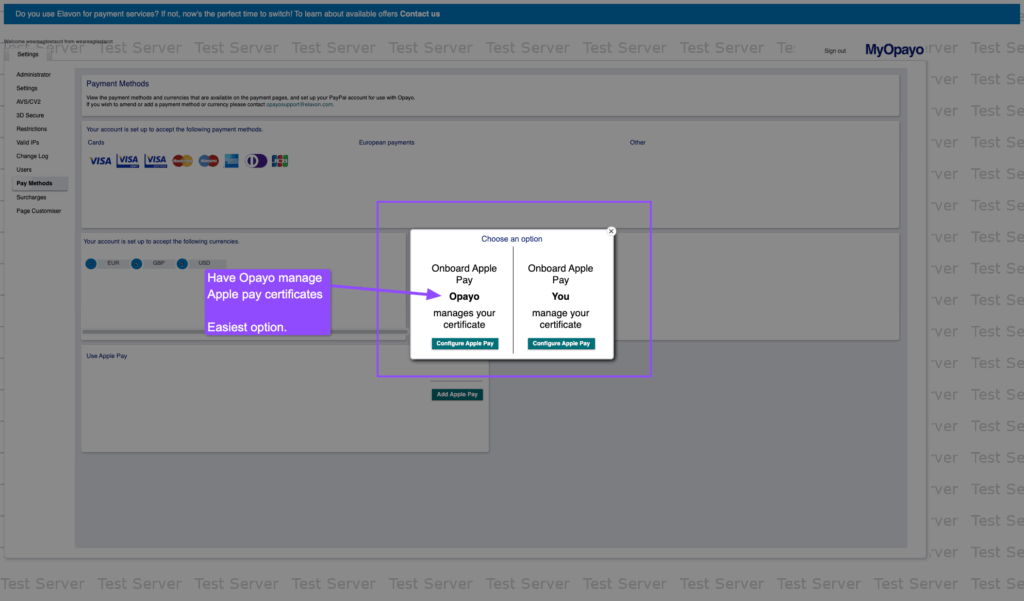
Task: Open the 3D Secure settings page
Action: 30,115
